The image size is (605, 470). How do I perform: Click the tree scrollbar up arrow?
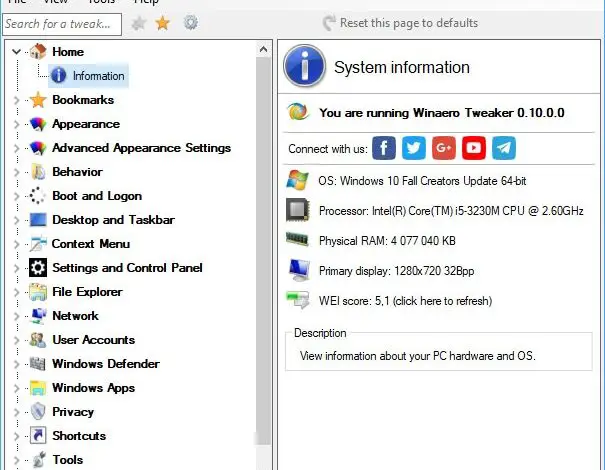click(x=264, y=49)
